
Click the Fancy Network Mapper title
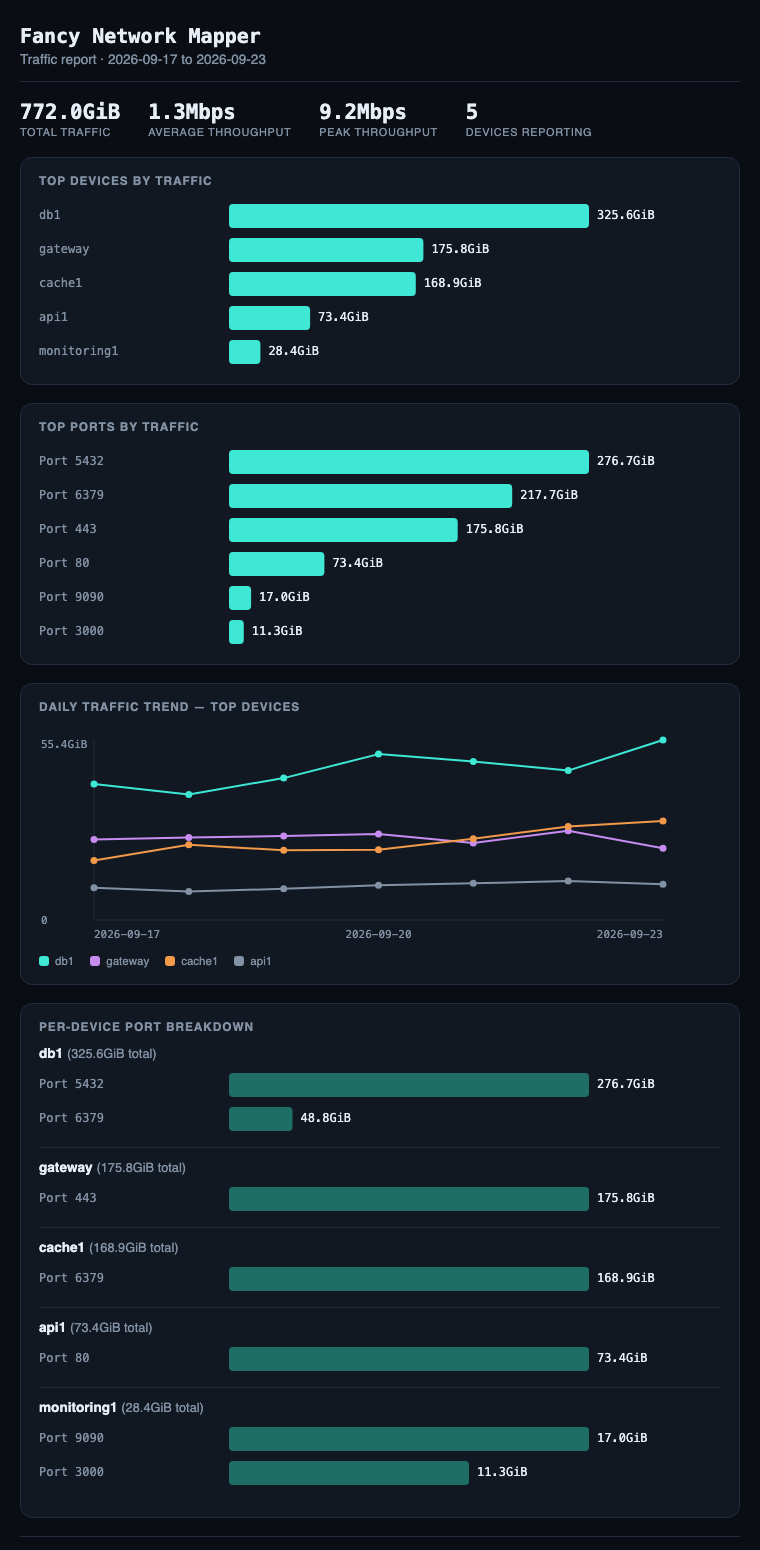pos(140,36)
